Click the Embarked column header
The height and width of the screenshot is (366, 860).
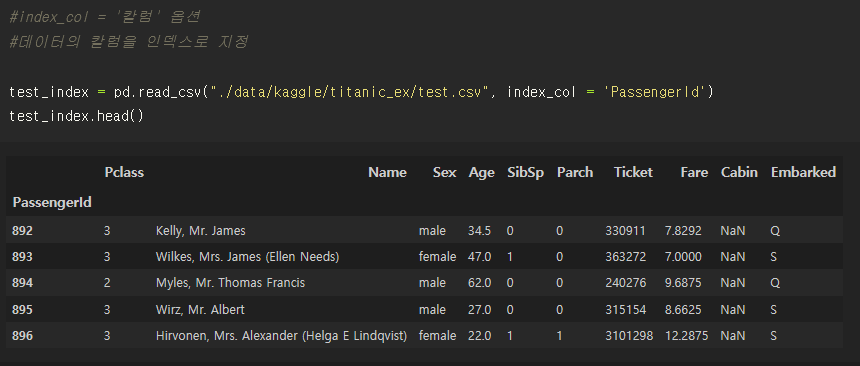point(804,172)
